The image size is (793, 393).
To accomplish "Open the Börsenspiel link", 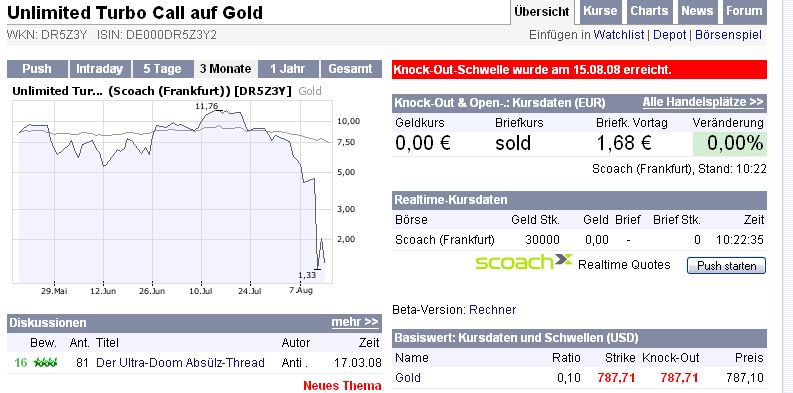I will coord(728,35).
